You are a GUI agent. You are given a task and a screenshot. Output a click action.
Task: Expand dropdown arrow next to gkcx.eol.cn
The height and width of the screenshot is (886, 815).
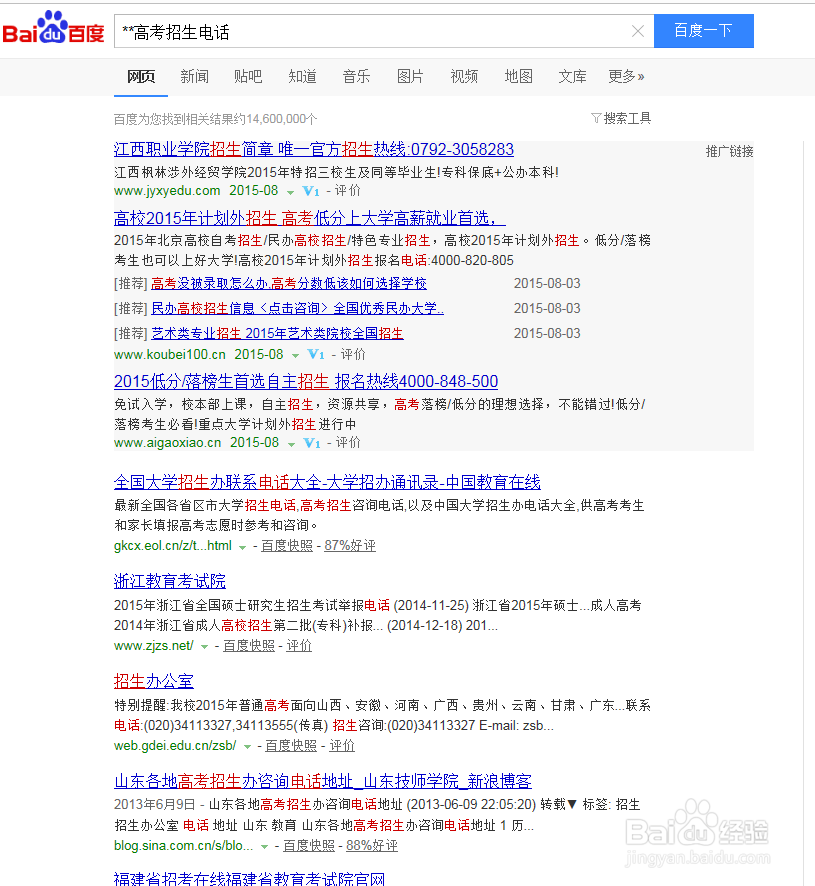coord(242,547)
